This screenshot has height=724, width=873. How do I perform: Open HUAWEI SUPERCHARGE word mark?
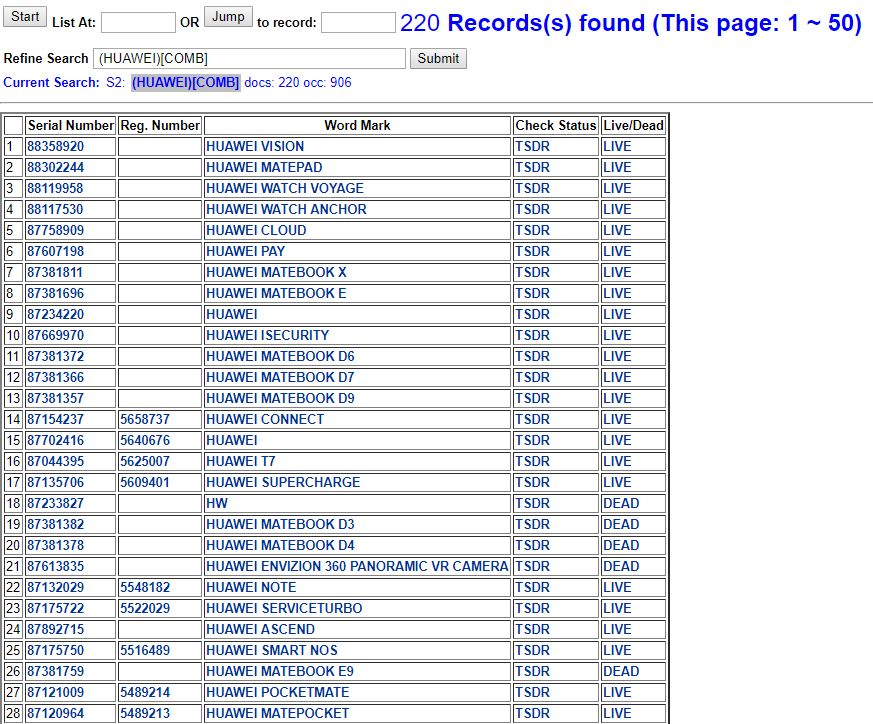283,482
